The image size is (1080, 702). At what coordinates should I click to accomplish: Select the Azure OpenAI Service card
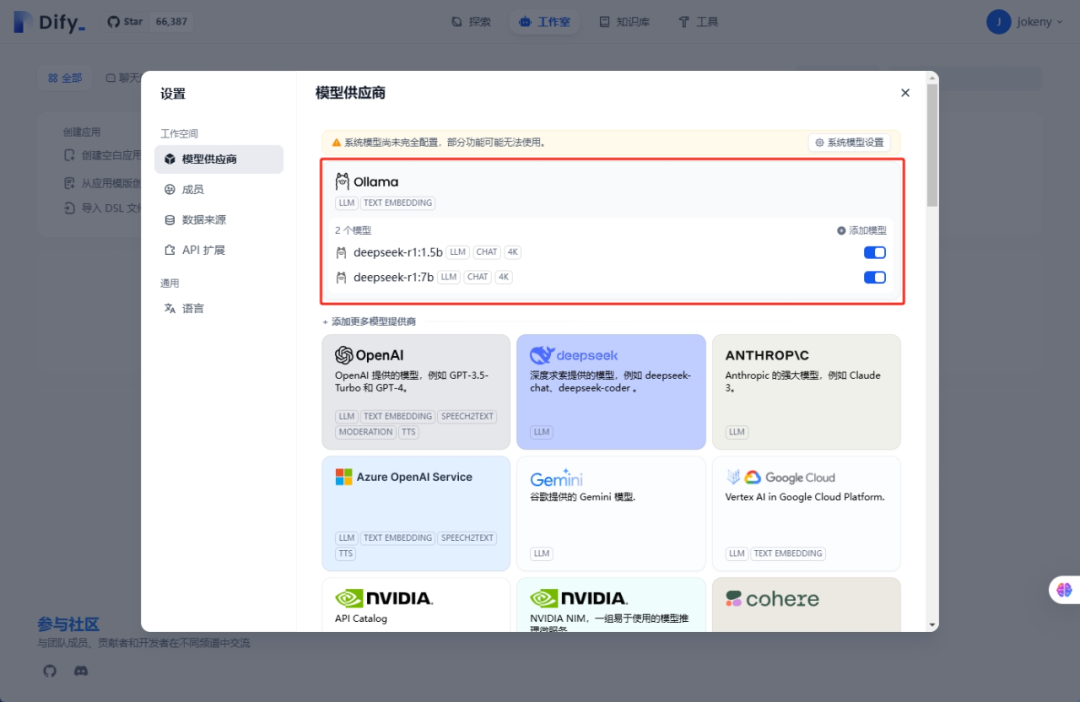416,513
